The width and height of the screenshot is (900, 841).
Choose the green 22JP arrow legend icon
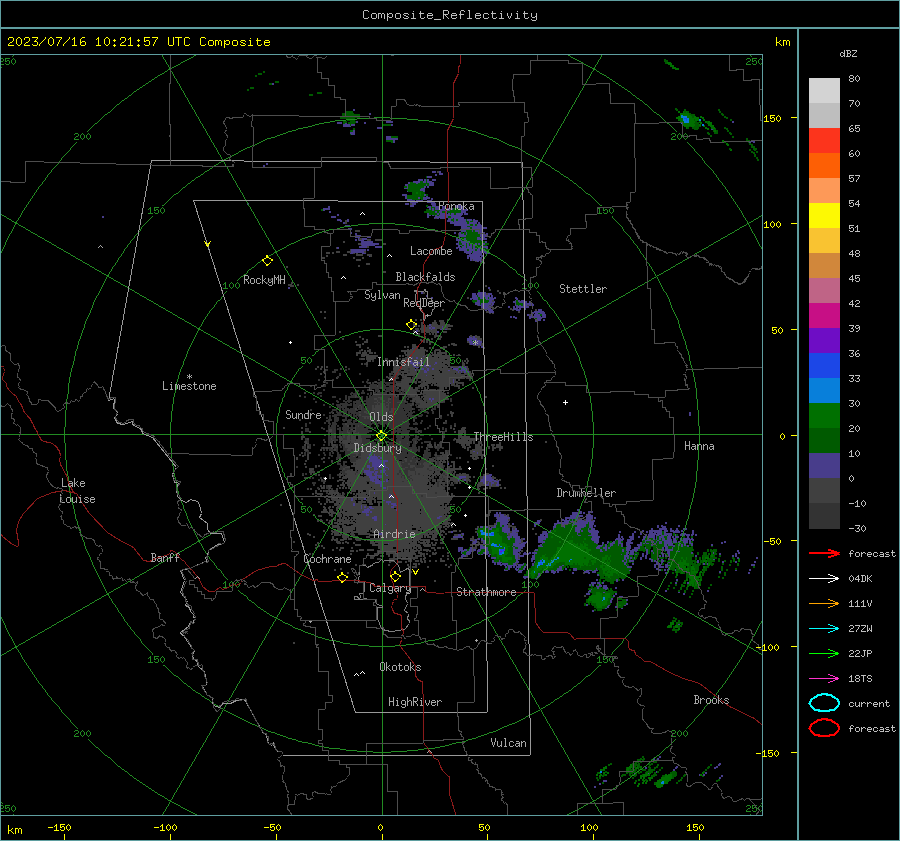point(824,653)
